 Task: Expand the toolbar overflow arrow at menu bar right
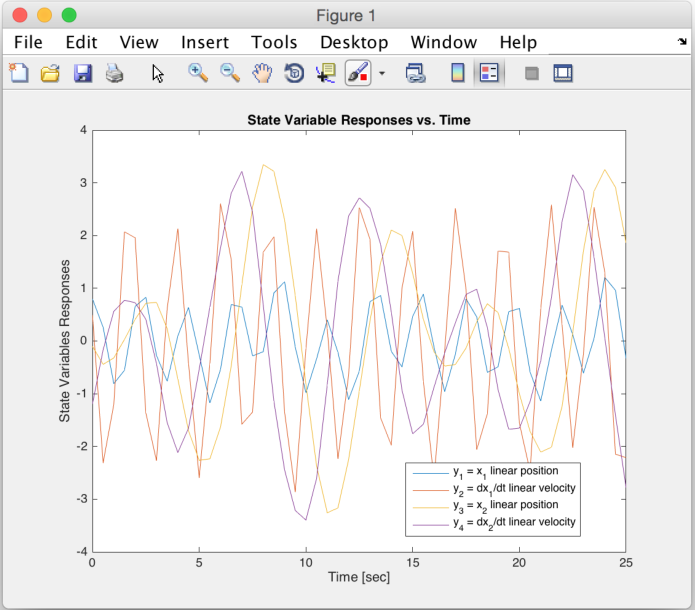point(681,42)
